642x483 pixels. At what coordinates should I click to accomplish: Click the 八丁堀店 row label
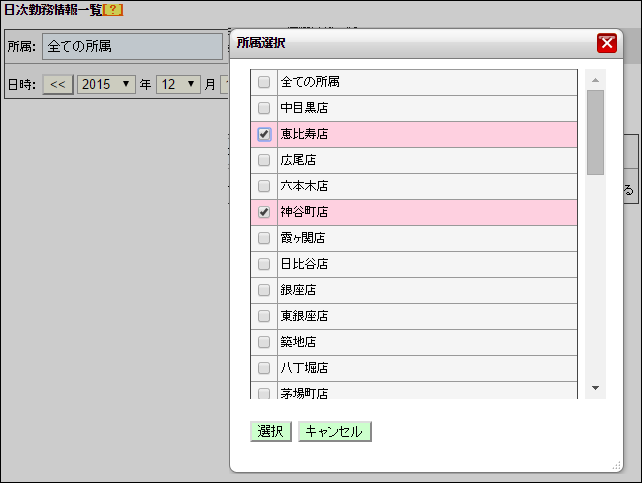pos(304,368)
